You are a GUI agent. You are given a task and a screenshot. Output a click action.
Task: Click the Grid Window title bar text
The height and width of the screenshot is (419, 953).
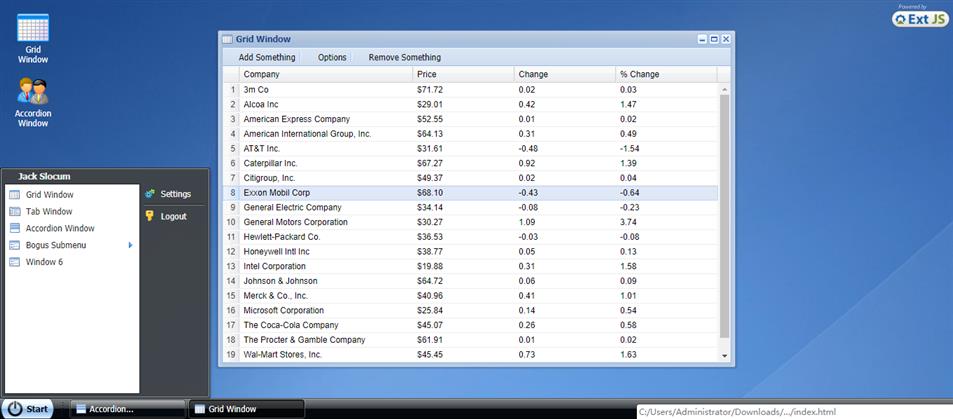[x=263, y=39]
